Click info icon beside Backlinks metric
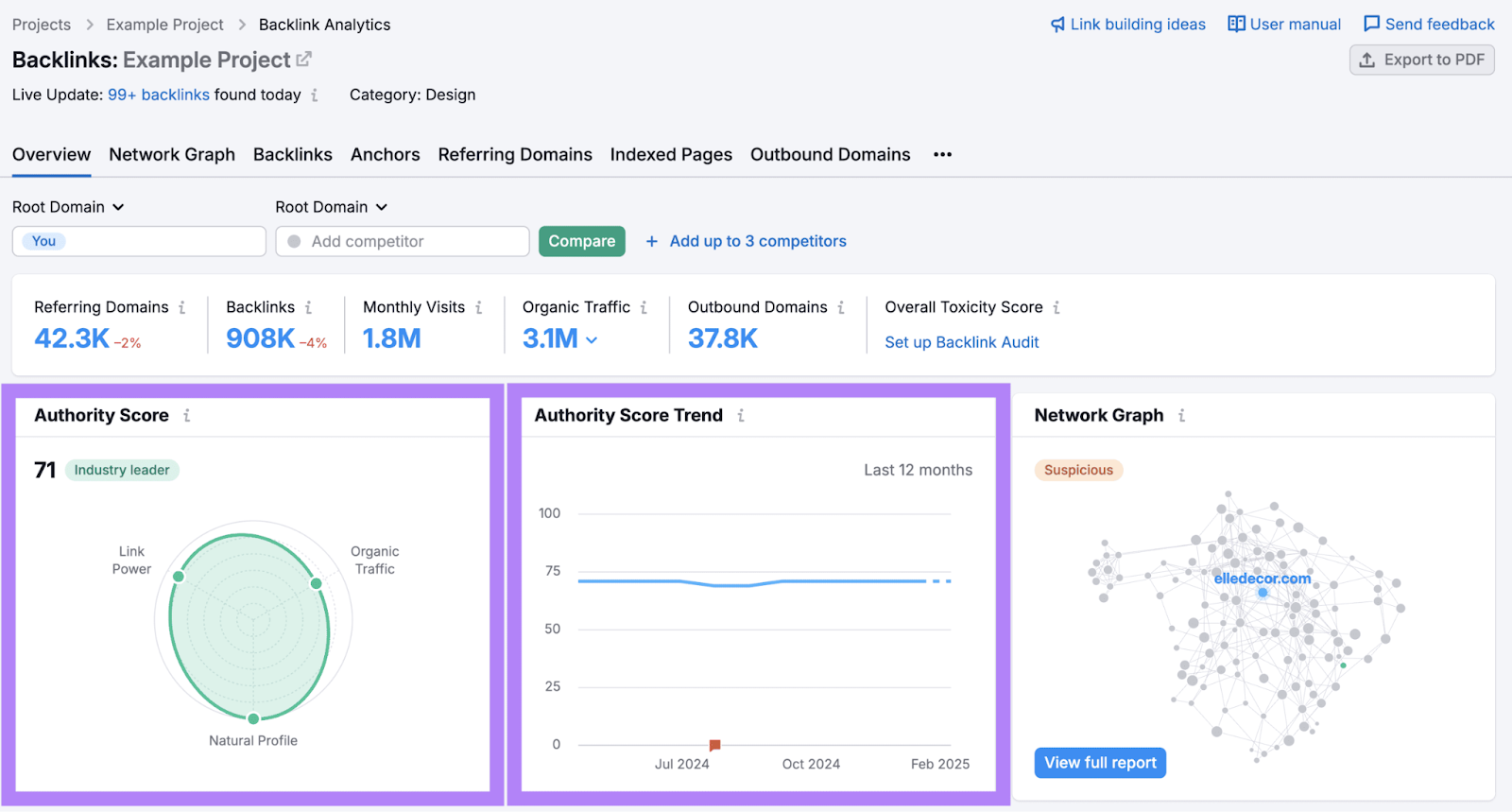Image resolution: width=1512 pixels, height=812 pixels. pyautogui.click(x=308, y=307)
